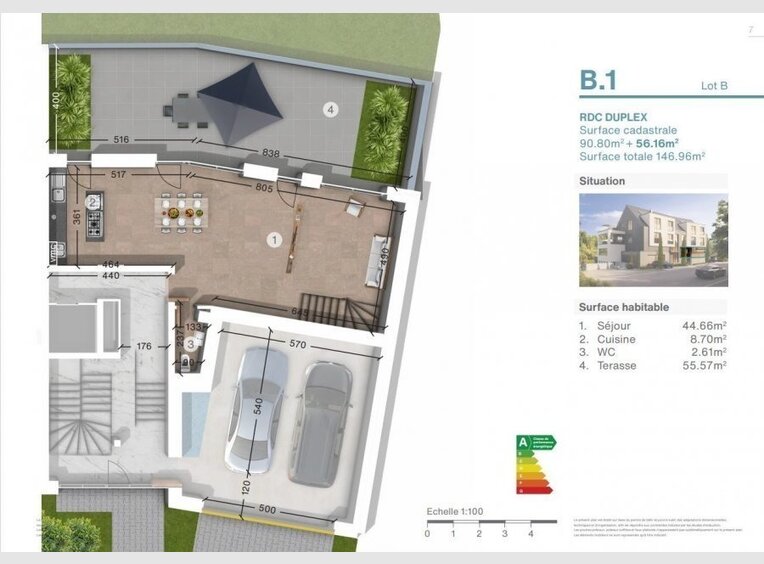Click the 361 kitchen depth dimension
Viewport: 764px width, 564px height.
(x=76, y=217)
